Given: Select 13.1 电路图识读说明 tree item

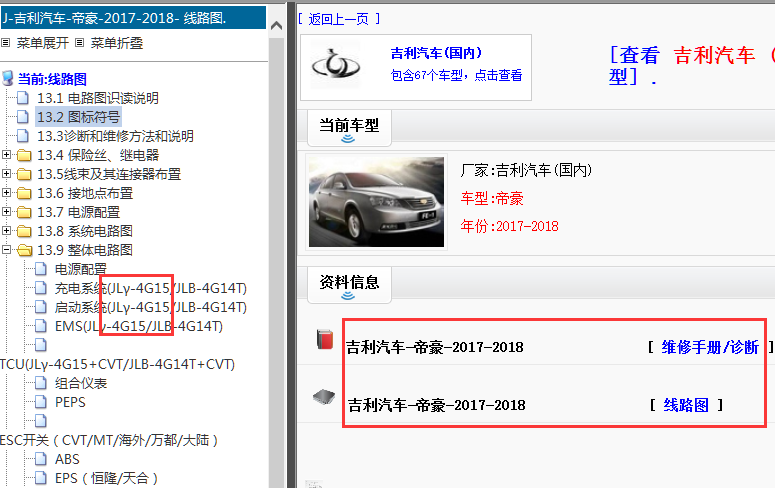Looking at the screenshot, I should coord(98,98).
